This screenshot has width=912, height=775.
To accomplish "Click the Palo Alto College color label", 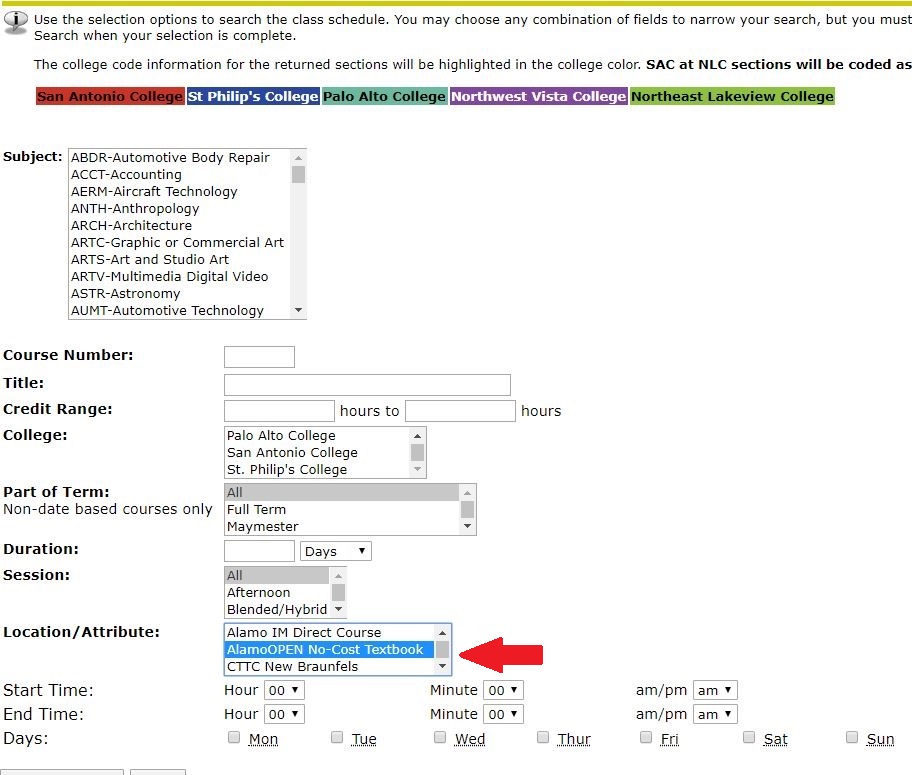I will [x=384, y=96].
